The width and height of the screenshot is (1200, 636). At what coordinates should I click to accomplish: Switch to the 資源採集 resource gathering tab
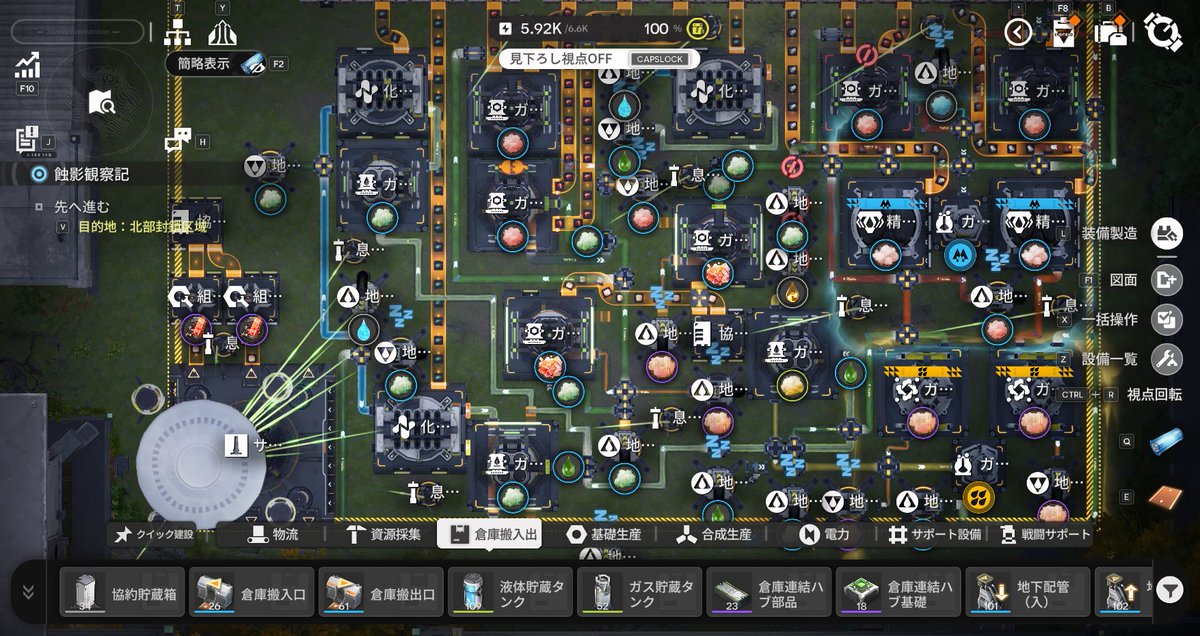pos(383,535)
